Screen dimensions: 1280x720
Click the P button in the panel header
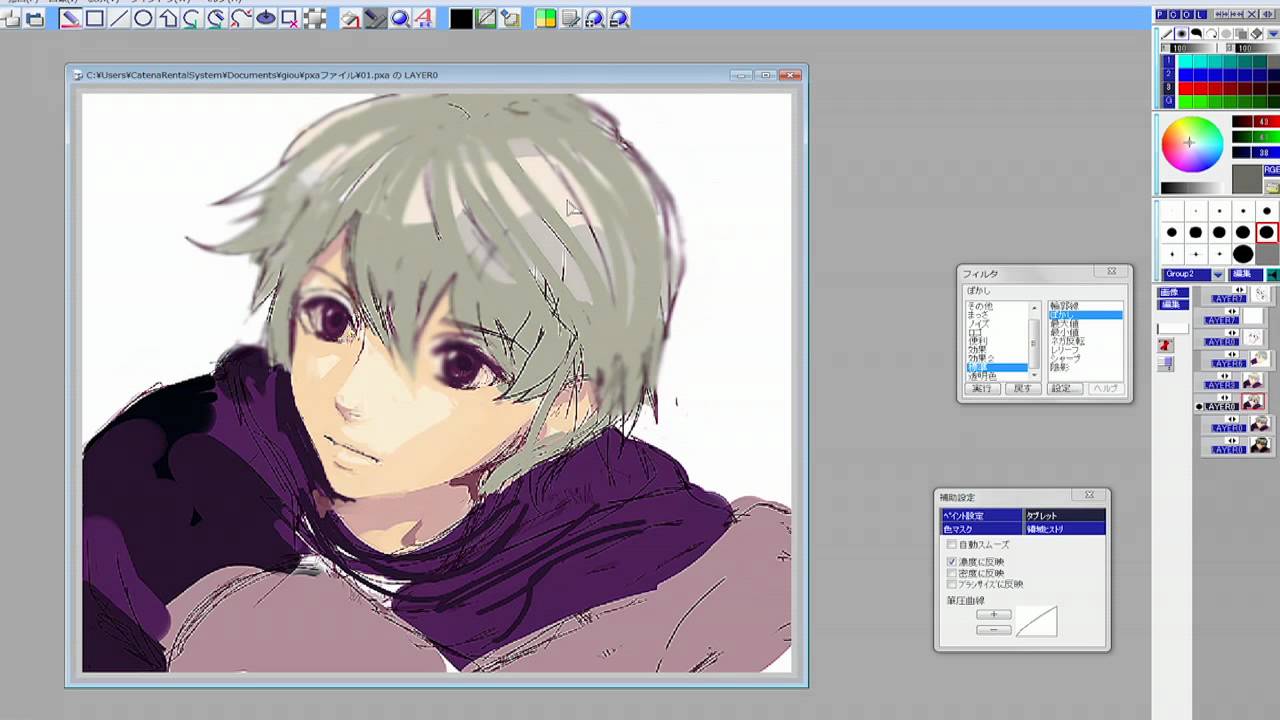pyautogui.click(x=1161, y=14)
